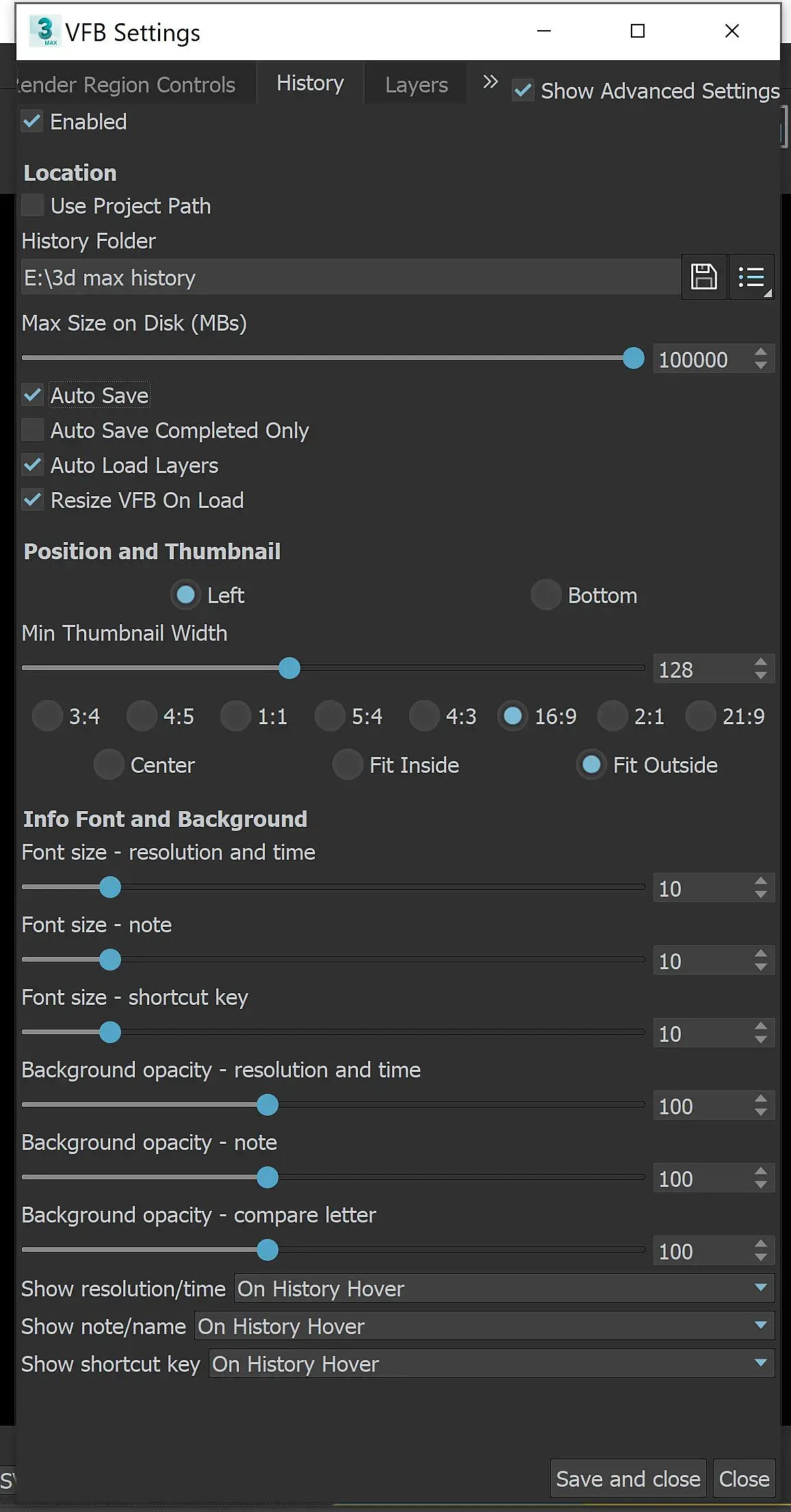Click the History Folder path field

point(350,277)
